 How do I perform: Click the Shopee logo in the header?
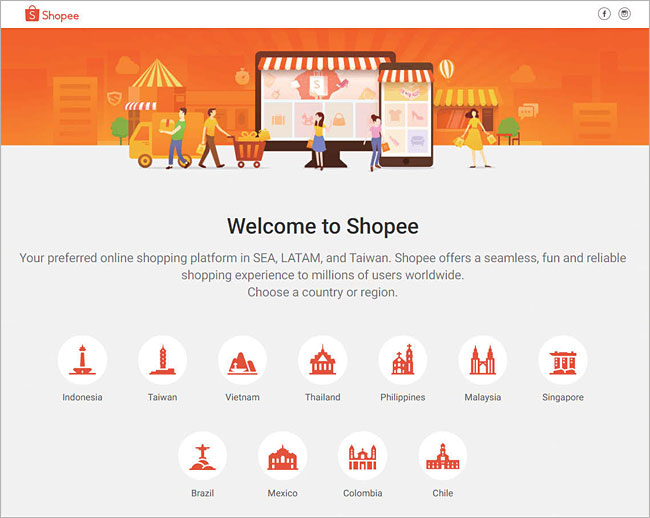(x=52, y=15)
